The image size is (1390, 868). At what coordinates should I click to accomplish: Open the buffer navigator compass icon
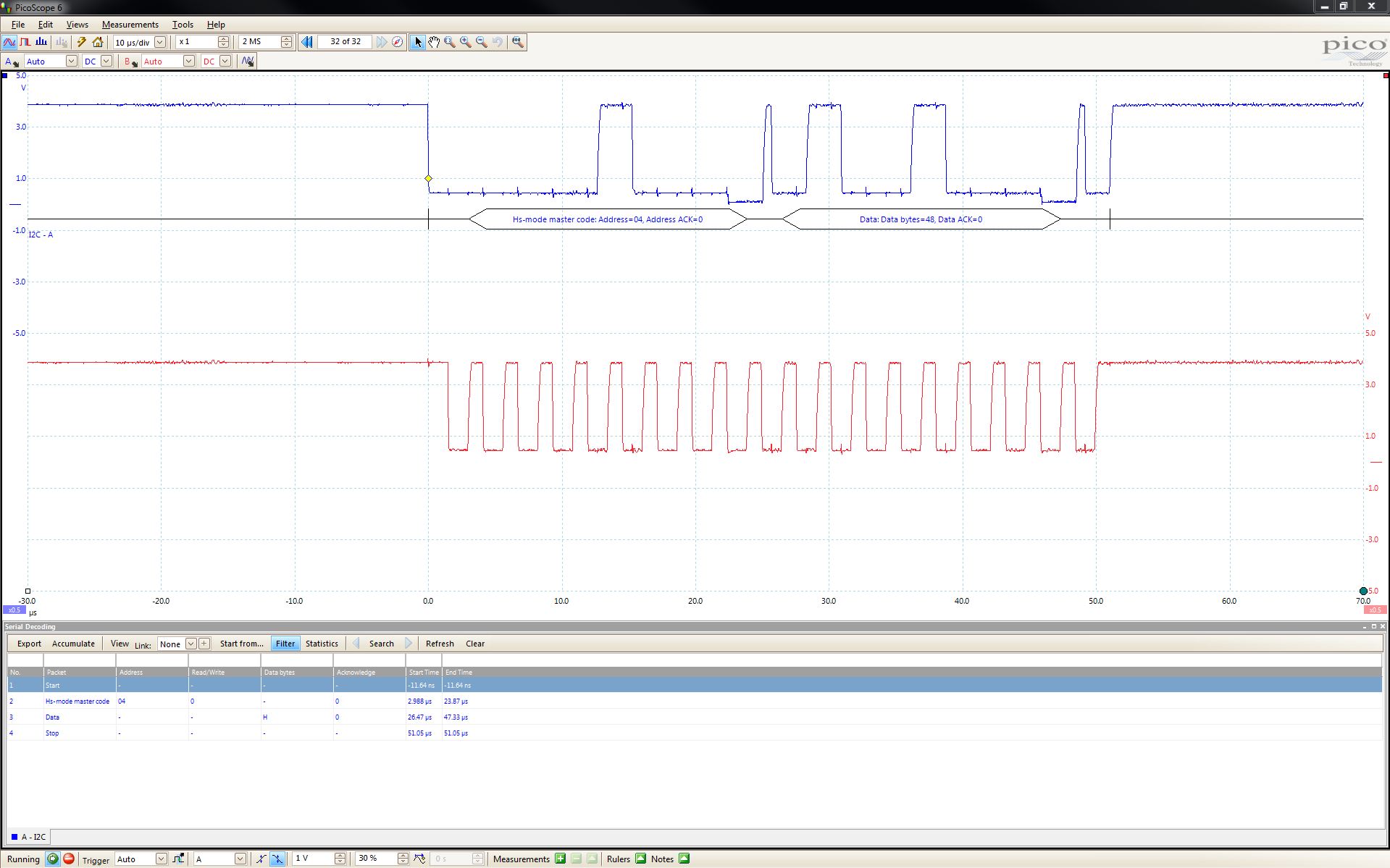pyautogui.click(x=398, y=42)
